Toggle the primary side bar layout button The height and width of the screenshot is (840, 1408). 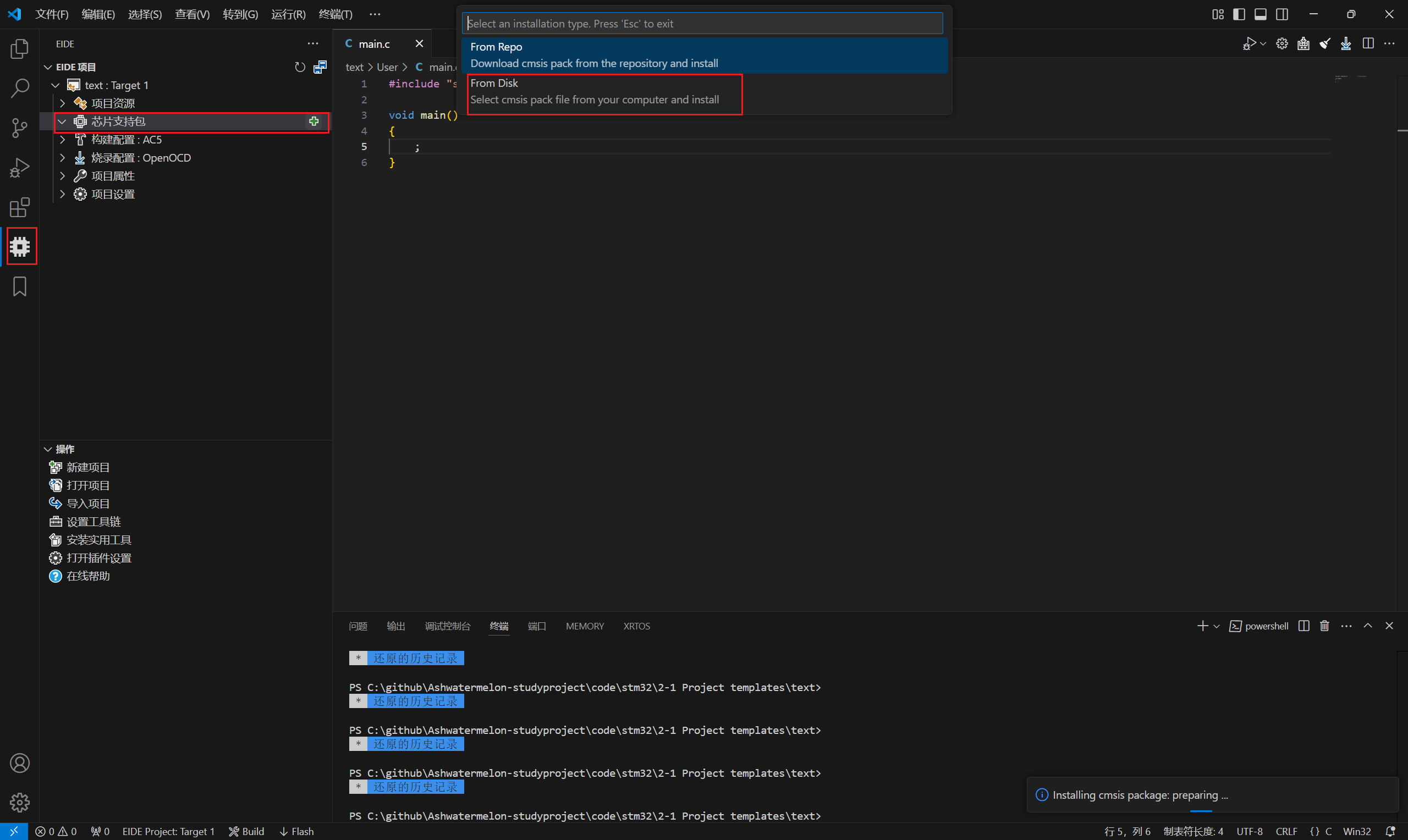1239,14
